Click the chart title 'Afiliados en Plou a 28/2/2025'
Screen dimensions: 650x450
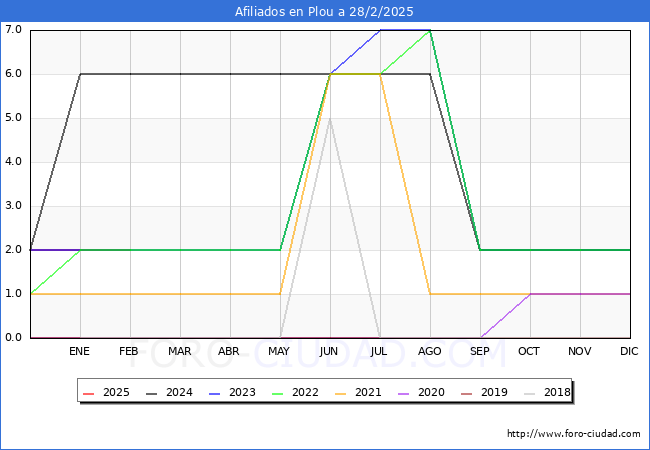324,11
